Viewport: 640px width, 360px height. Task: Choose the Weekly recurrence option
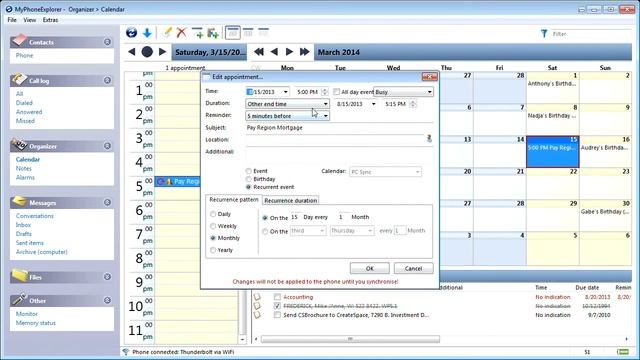click(213, 226)
